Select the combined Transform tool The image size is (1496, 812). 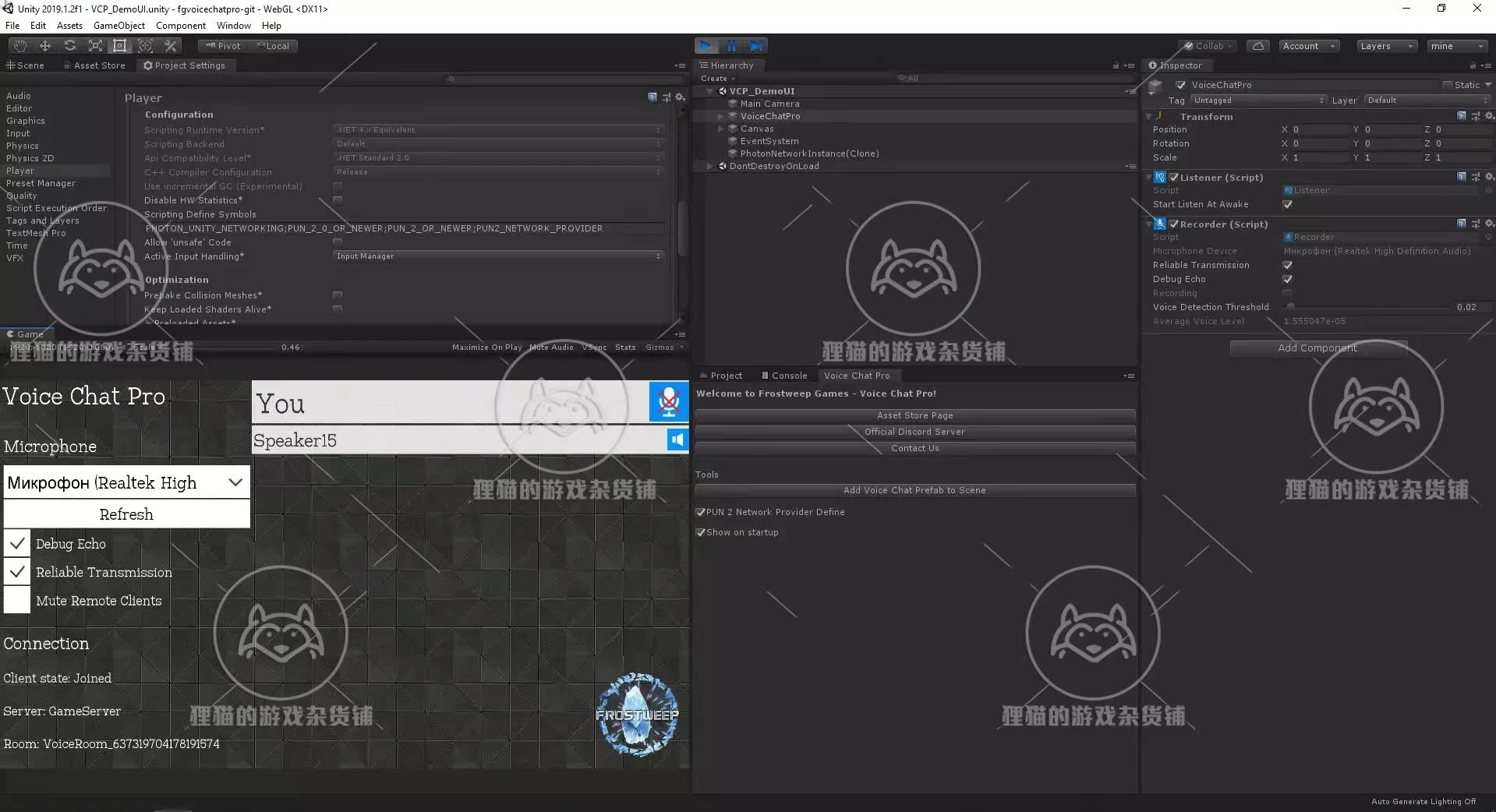(x=145, y=46)
